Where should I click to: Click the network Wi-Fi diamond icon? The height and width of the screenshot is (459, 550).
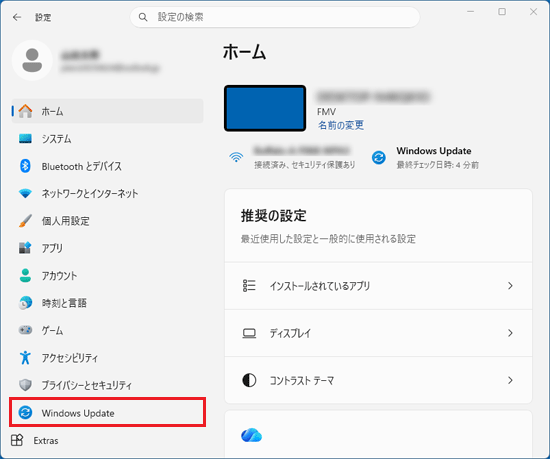25,193
